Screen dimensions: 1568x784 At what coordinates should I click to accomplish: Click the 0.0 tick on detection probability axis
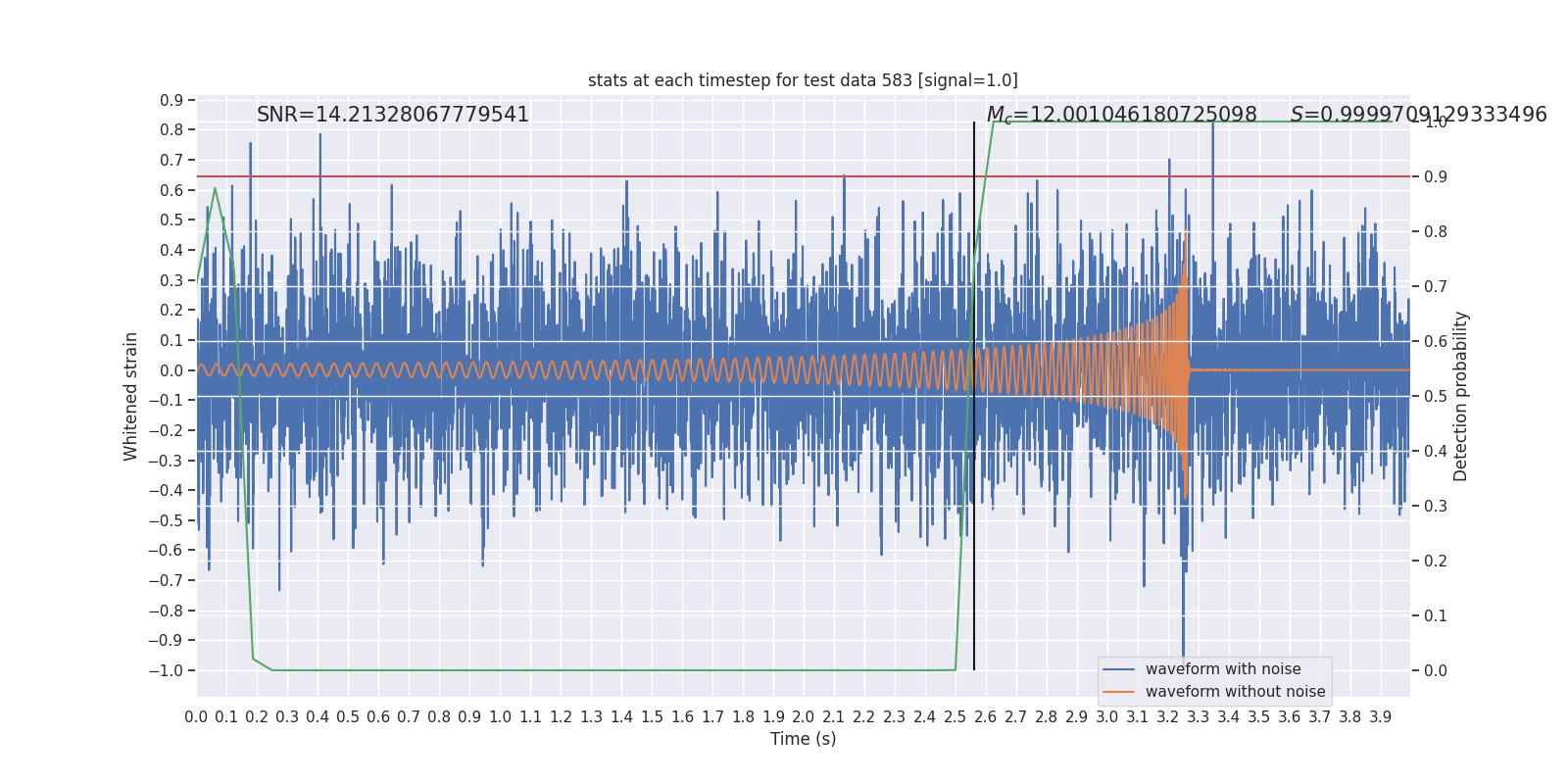tap(1435, 670)
